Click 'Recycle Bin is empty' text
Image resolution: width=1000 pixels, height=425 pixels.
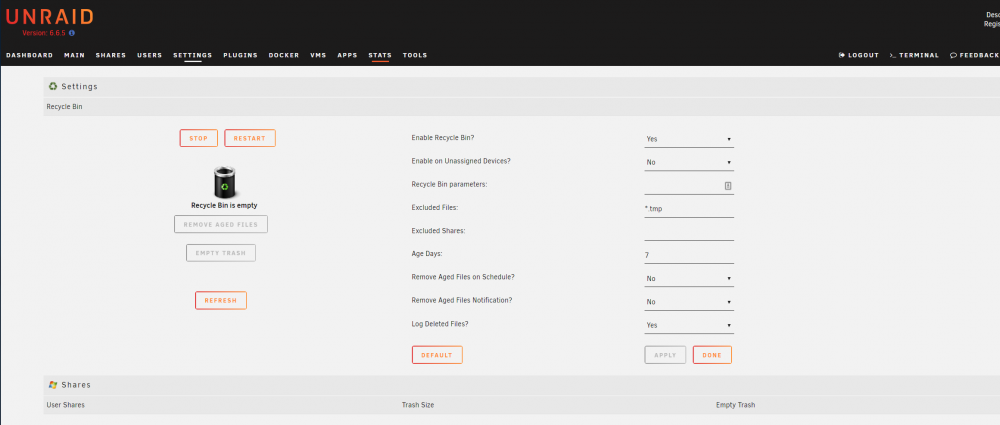pyautogui.click(x=224, y=205)
